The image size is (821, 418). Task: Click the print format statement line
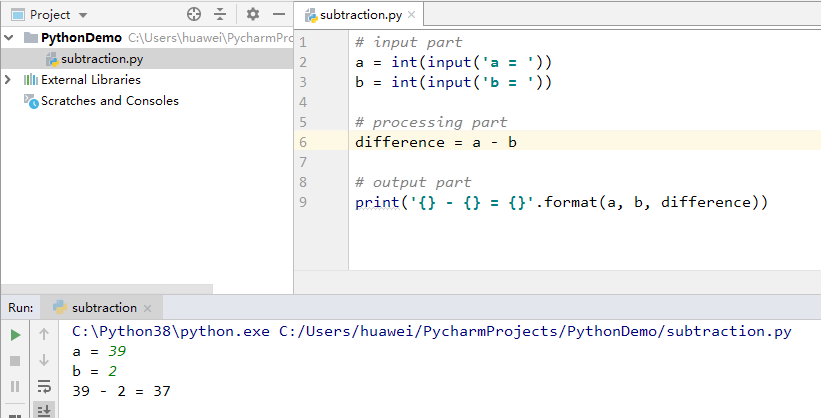click(x=561, y=202)
